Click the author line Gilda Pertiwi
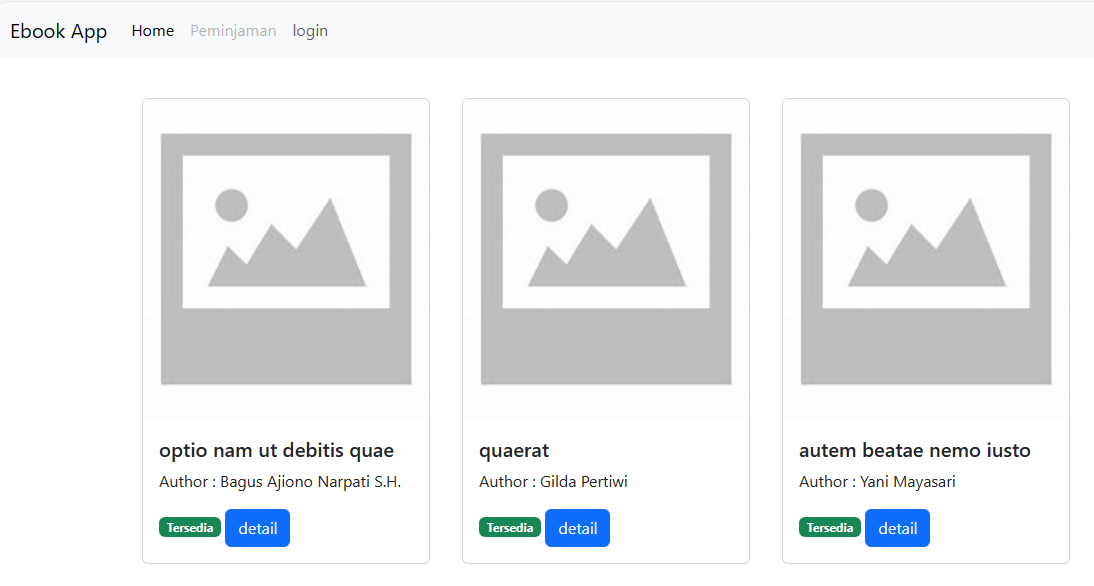Screen dimensions: 1094x586 pos(553,482)
